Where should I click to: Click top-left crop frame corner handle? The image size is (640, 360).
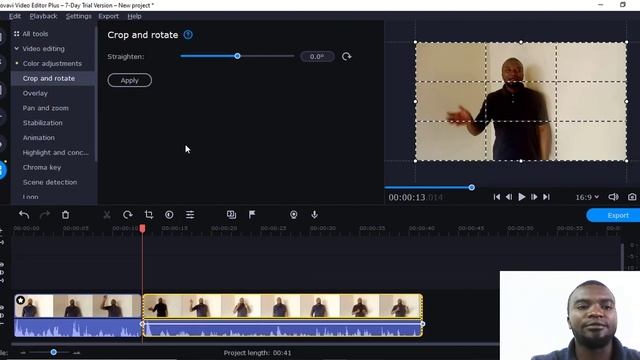point(416,42)
